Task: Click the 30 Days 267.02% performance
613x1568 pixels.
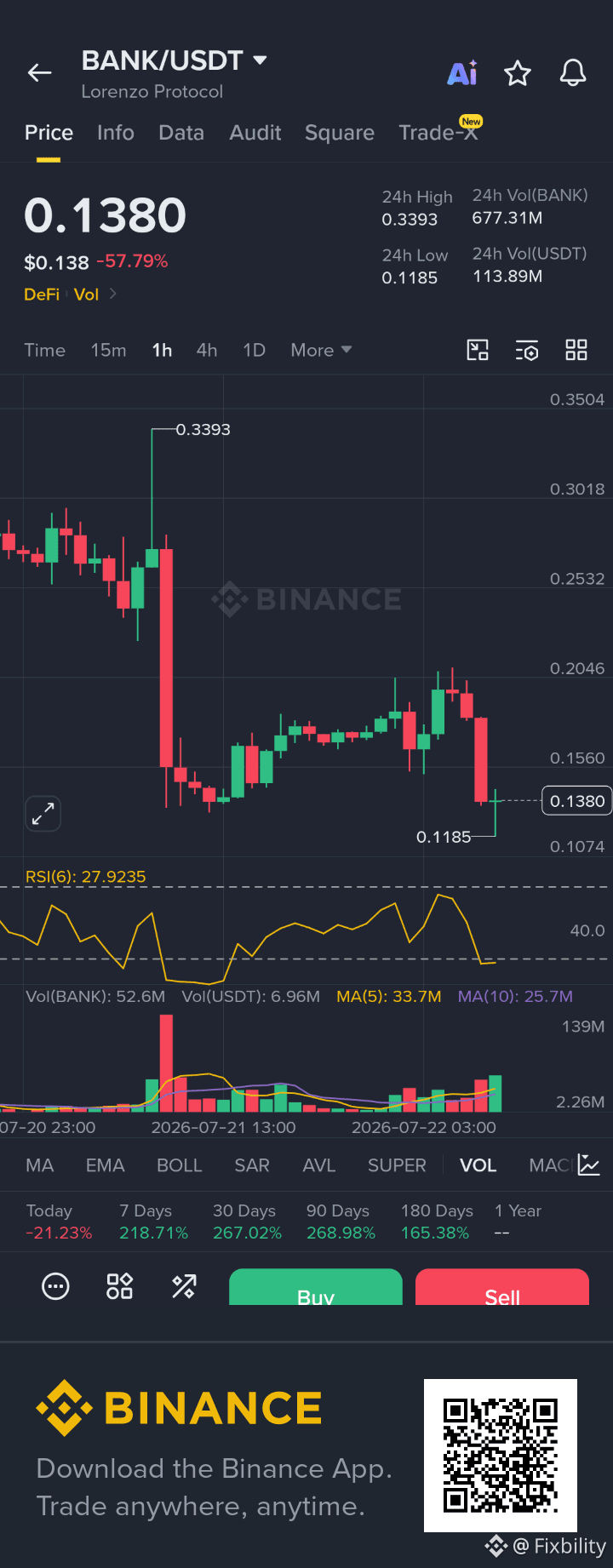Action: [247, 1222]
